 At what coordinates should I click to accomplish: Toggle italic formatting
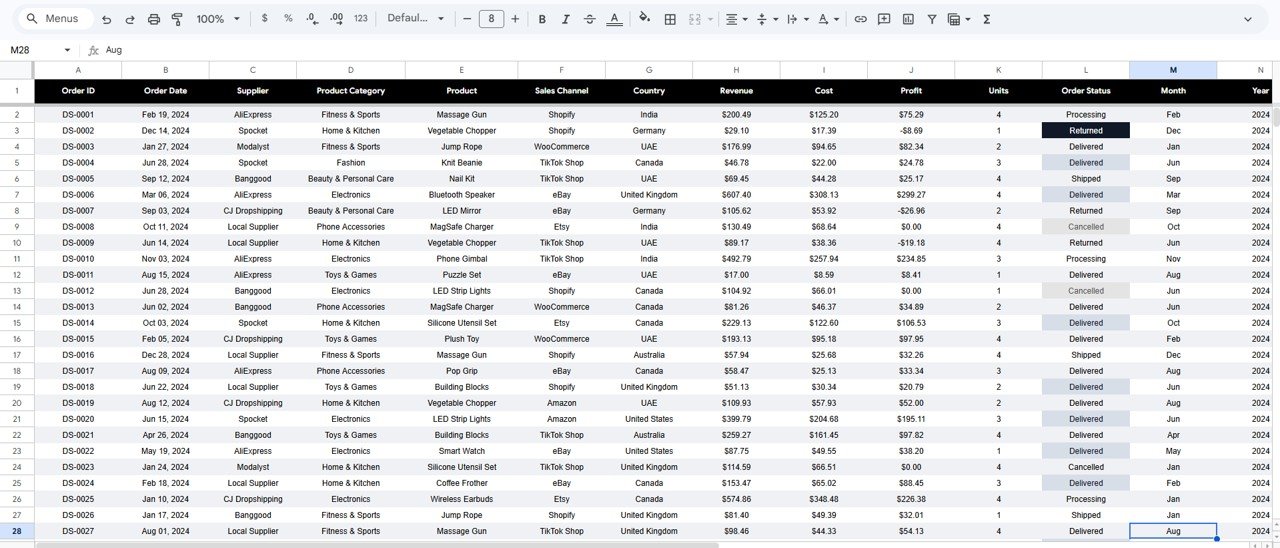coord(566,19)
